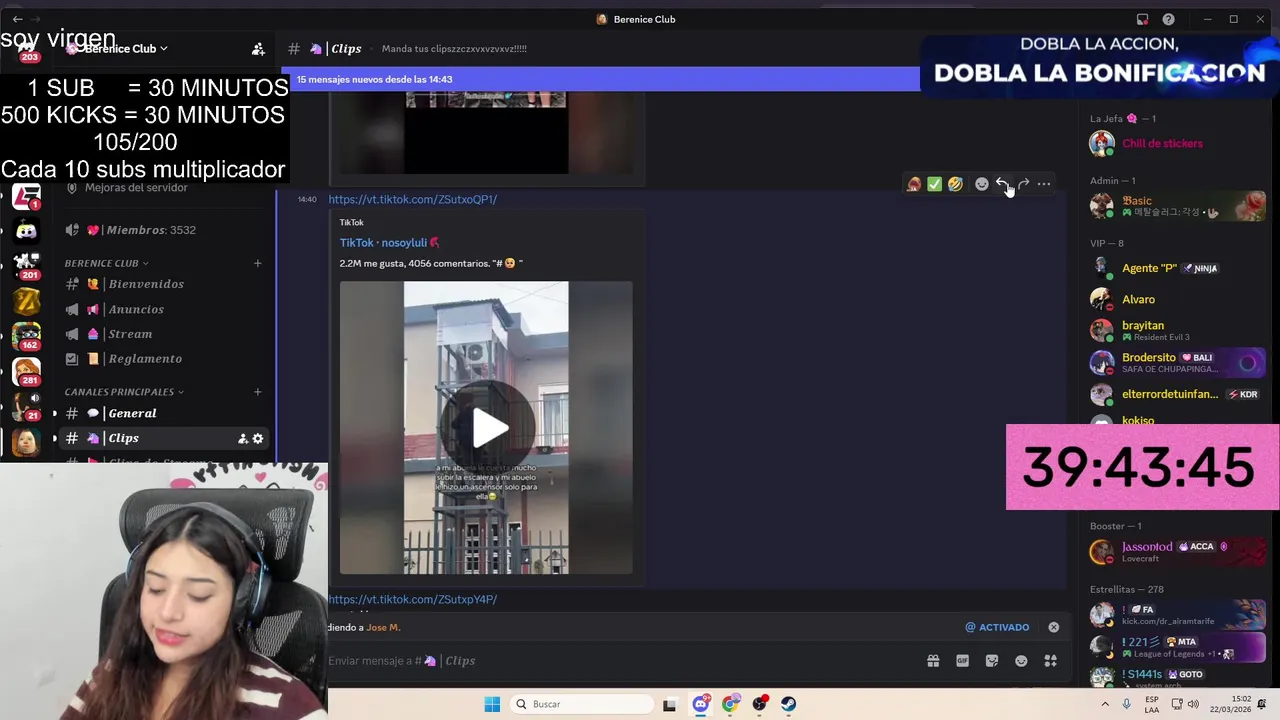Open the volume control in the system tray
The image size is (1280, 720).
pos(1193,704)
